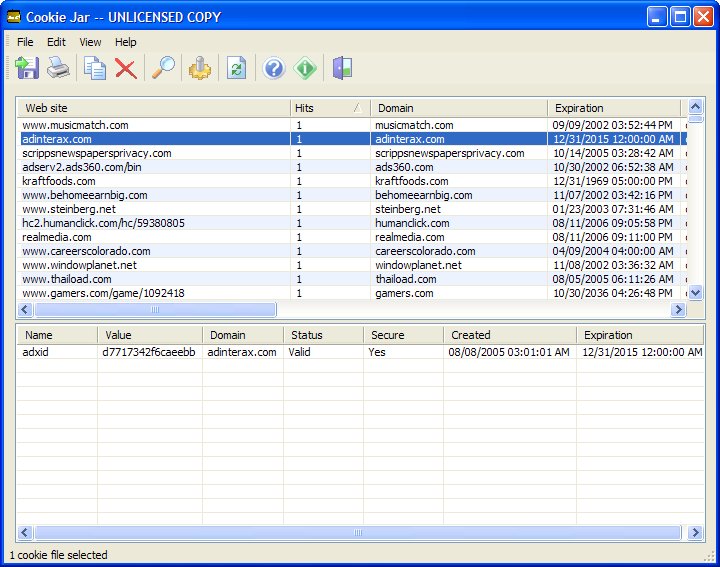Click the Copy icon in toolbar

click(95, 68)
